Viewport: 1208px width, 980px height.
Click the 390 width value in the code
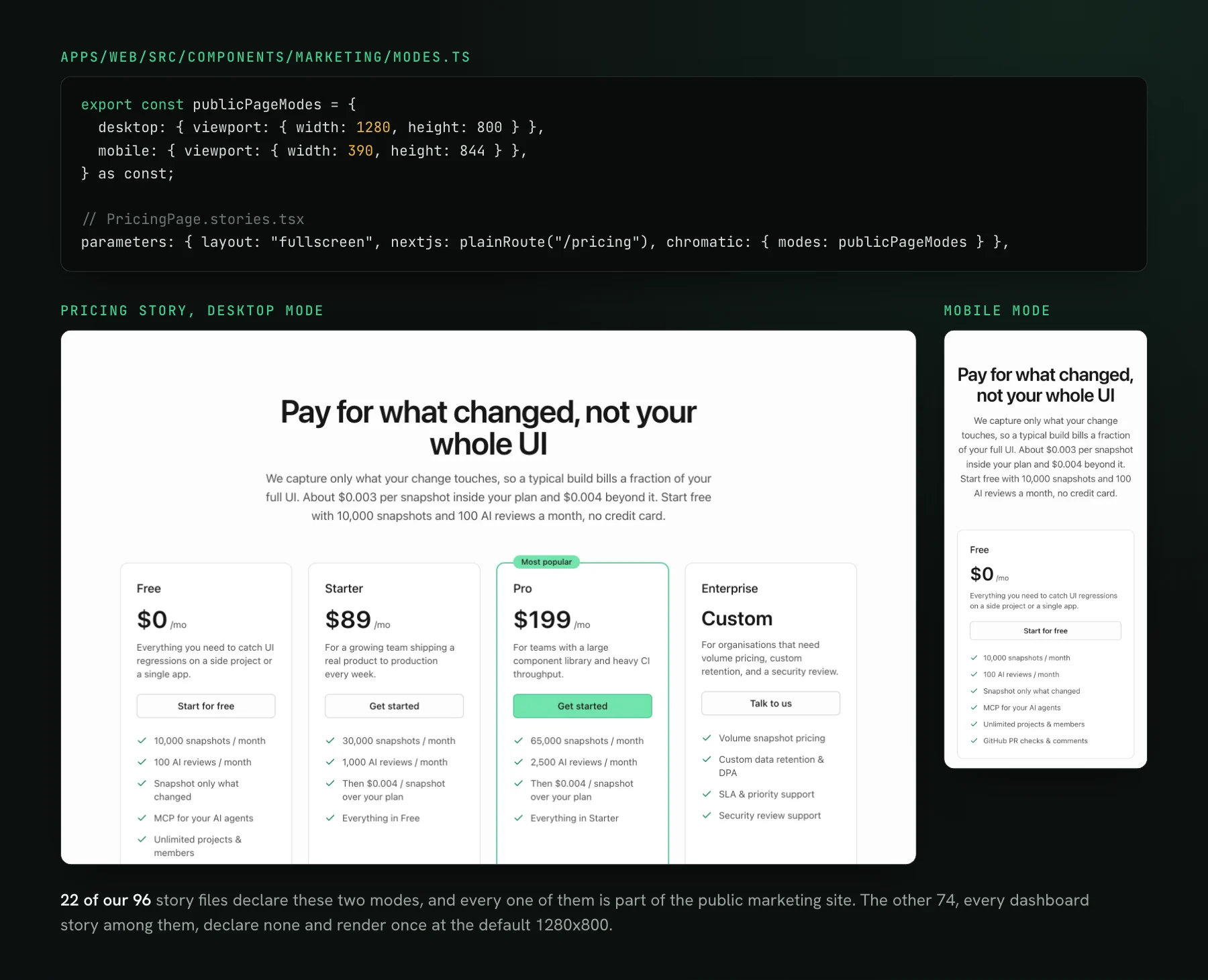coord(360,151)
